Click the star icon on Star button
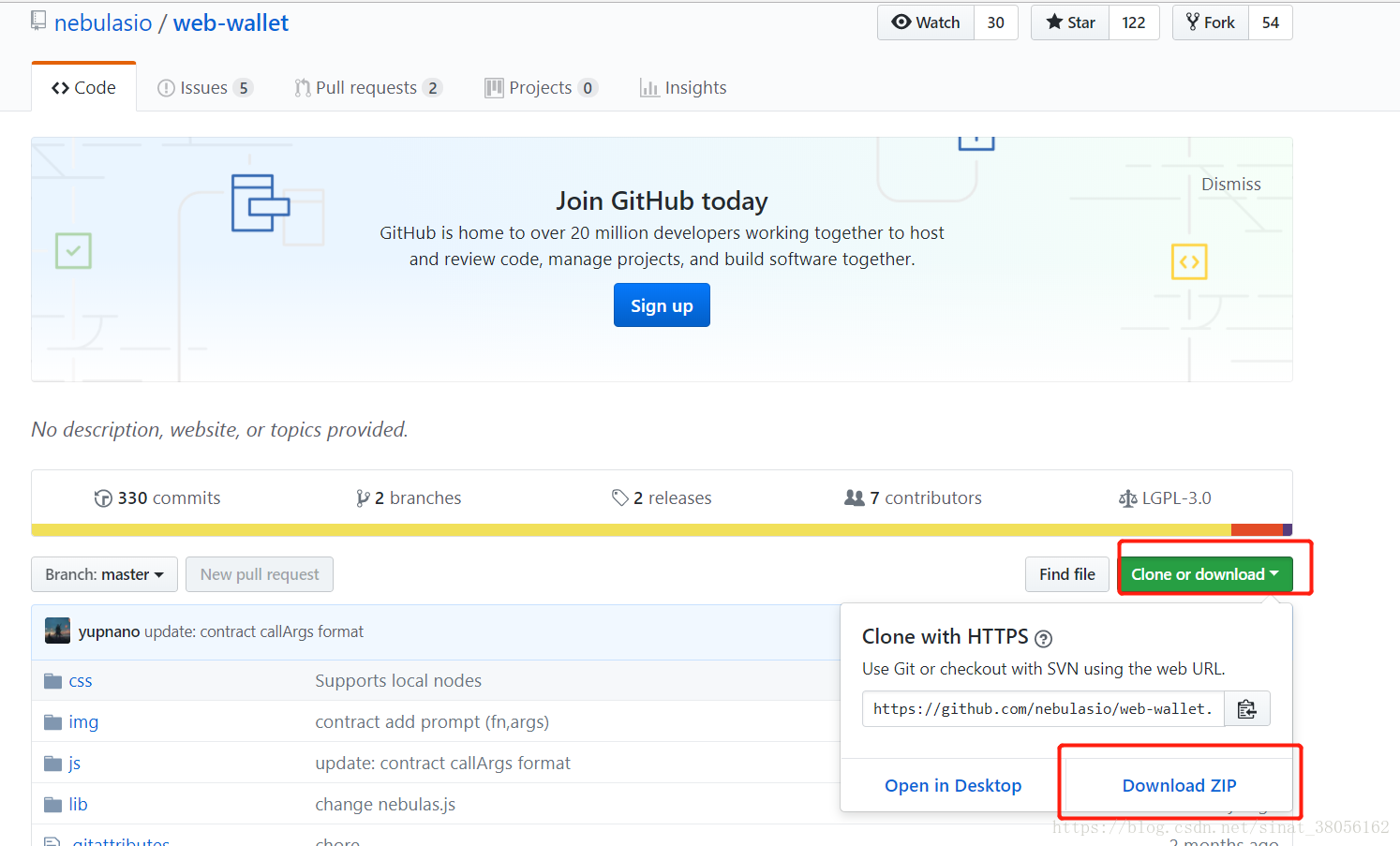 (x=1055, y=22)
